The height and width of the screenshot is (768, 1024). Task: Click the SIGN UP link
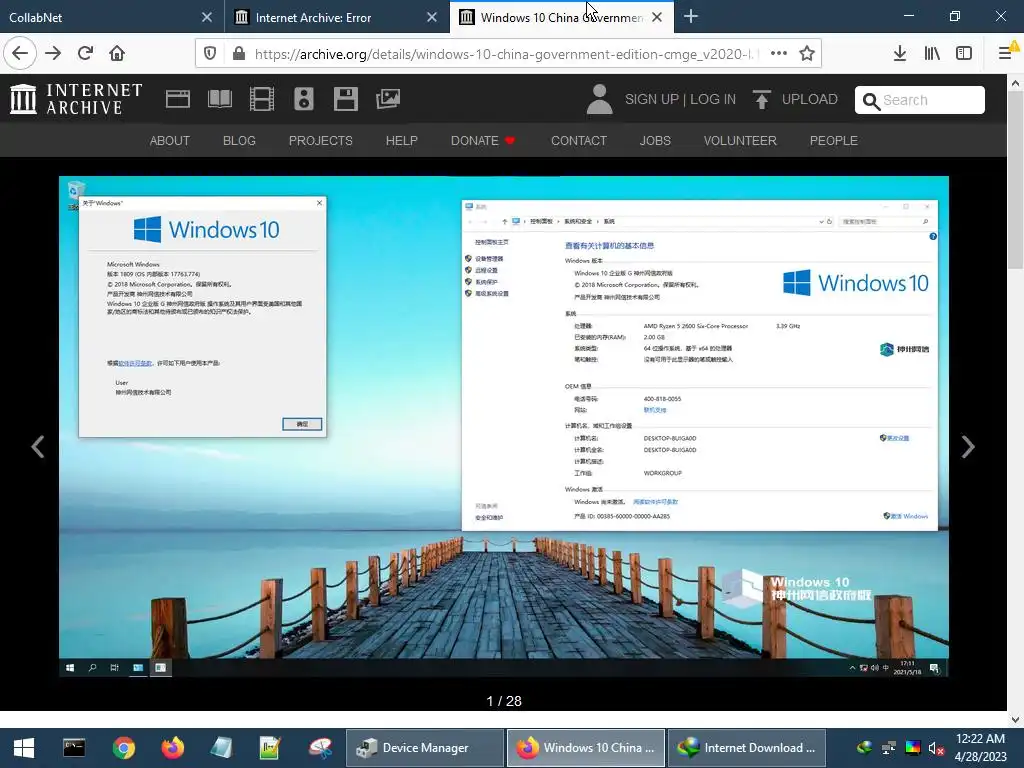(652, 99)
